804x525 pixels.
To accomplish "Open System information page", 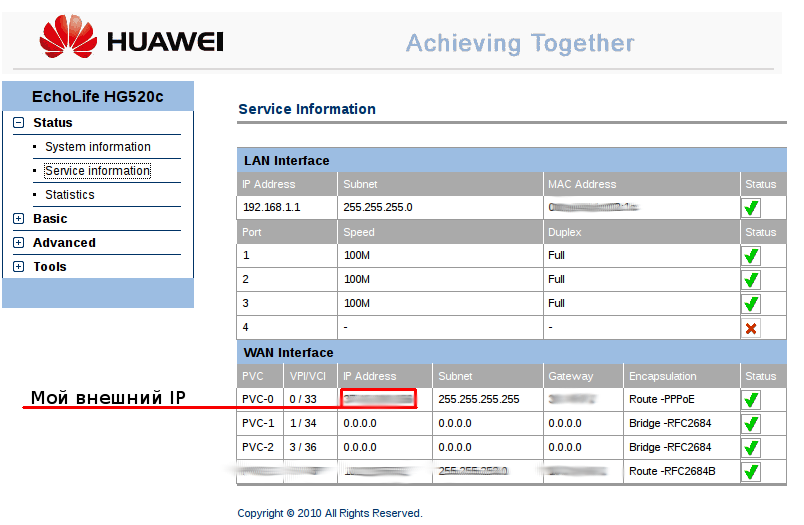I will click(97, 147).
